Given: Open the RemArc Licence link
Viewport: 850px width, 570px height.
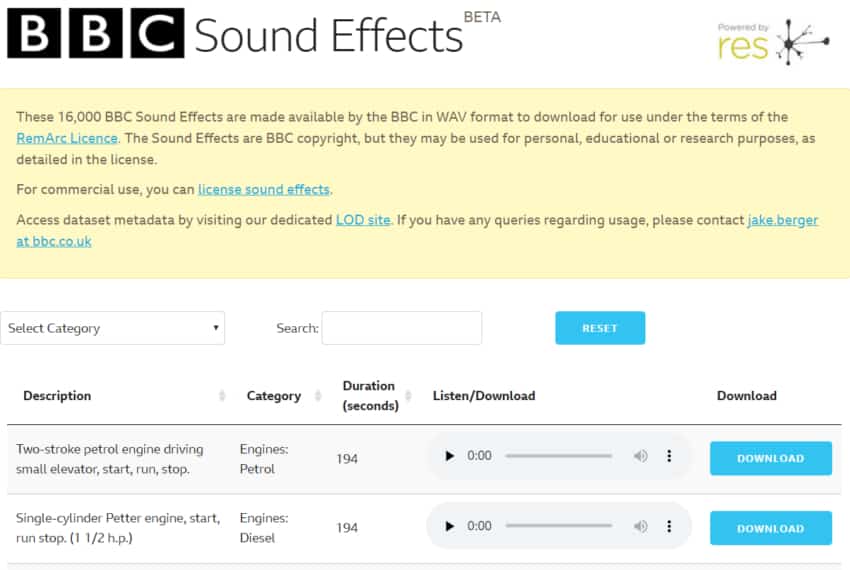Looking at the screenshot, I should 67,138.
